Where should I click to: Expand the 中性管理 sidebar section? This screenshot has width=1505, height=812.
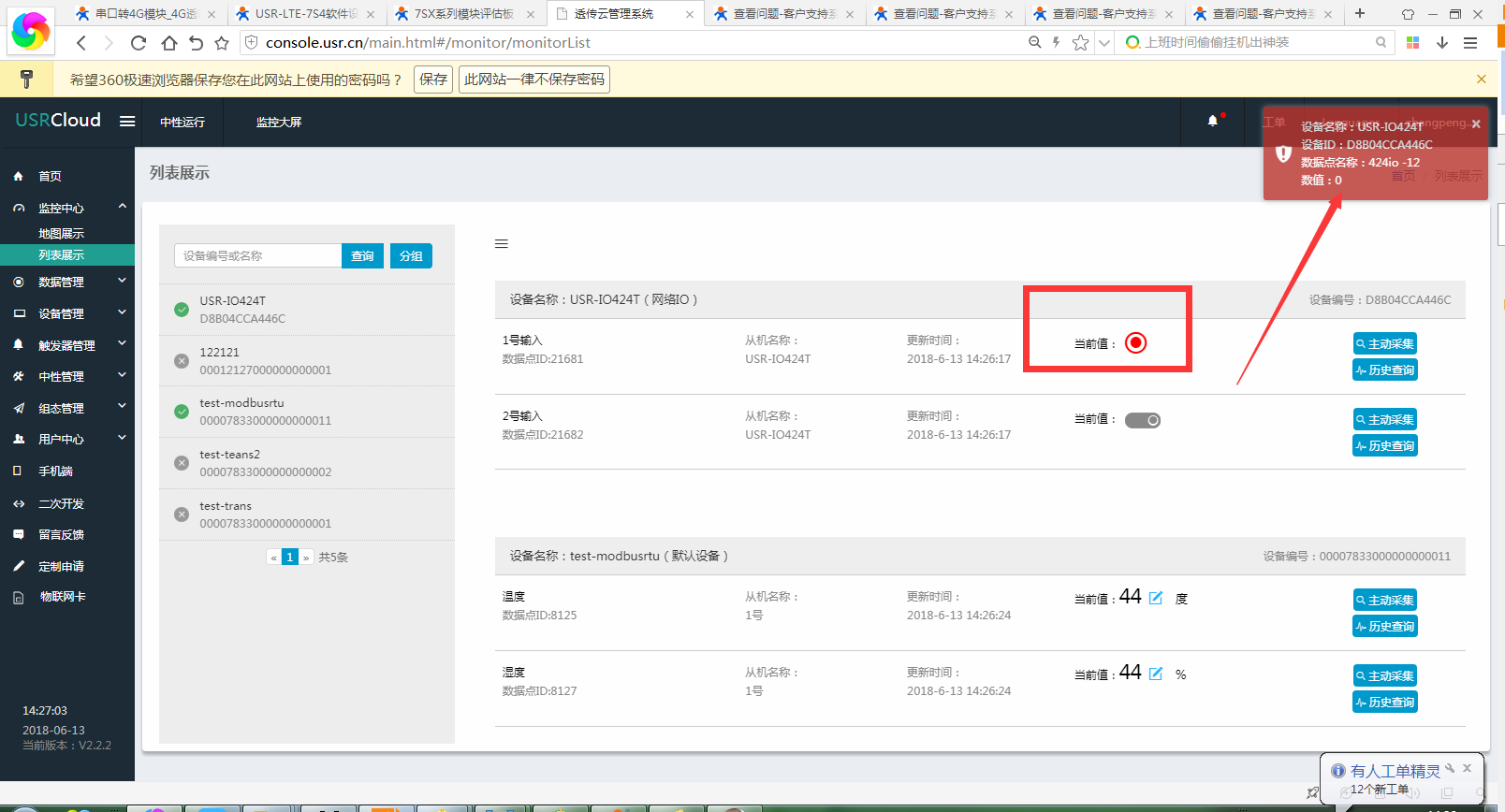coord(122,375)
